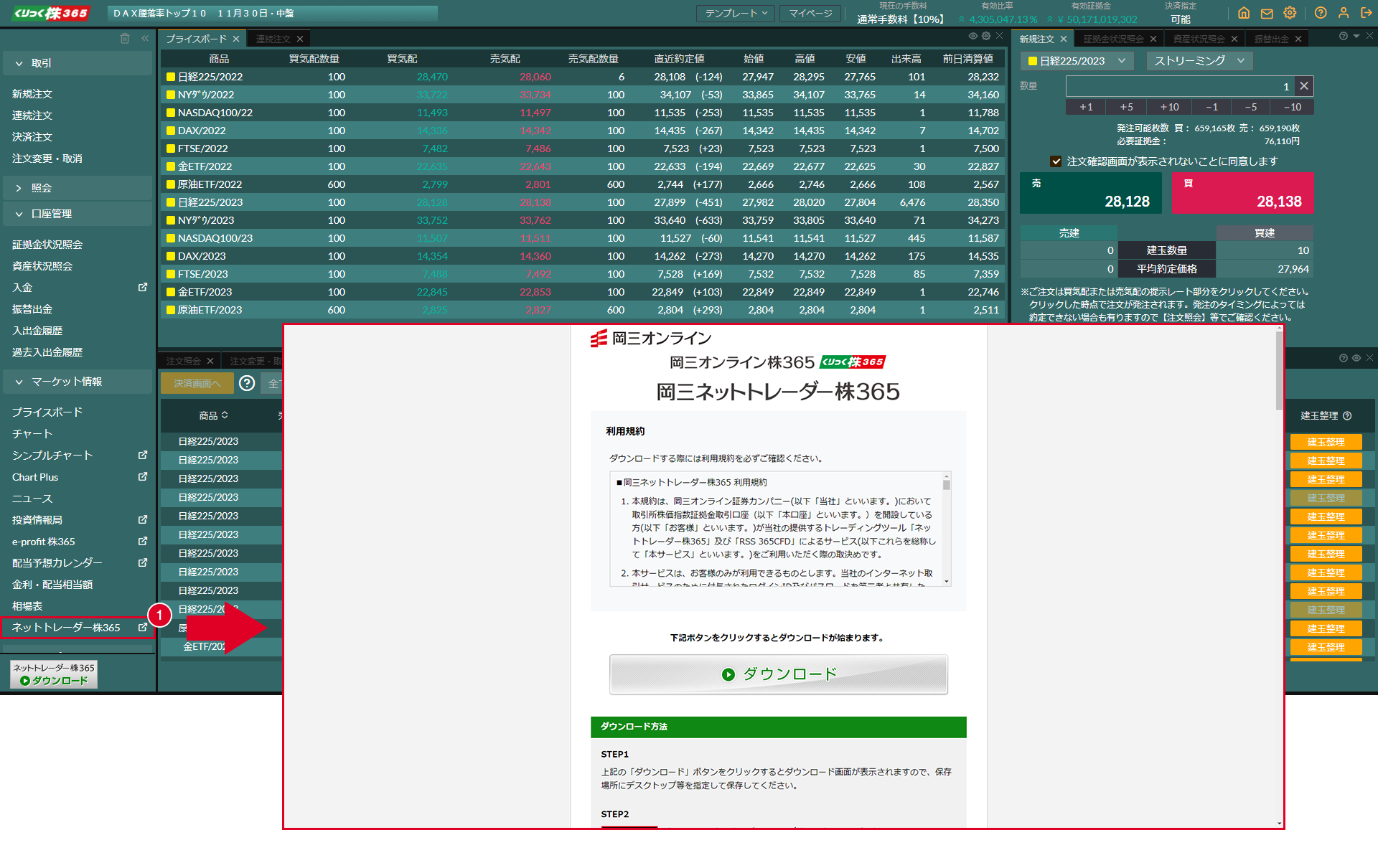Close the プライスボード tab with its X
The height and width of the screenshot is (868, 1378).
tap(236, 39)
